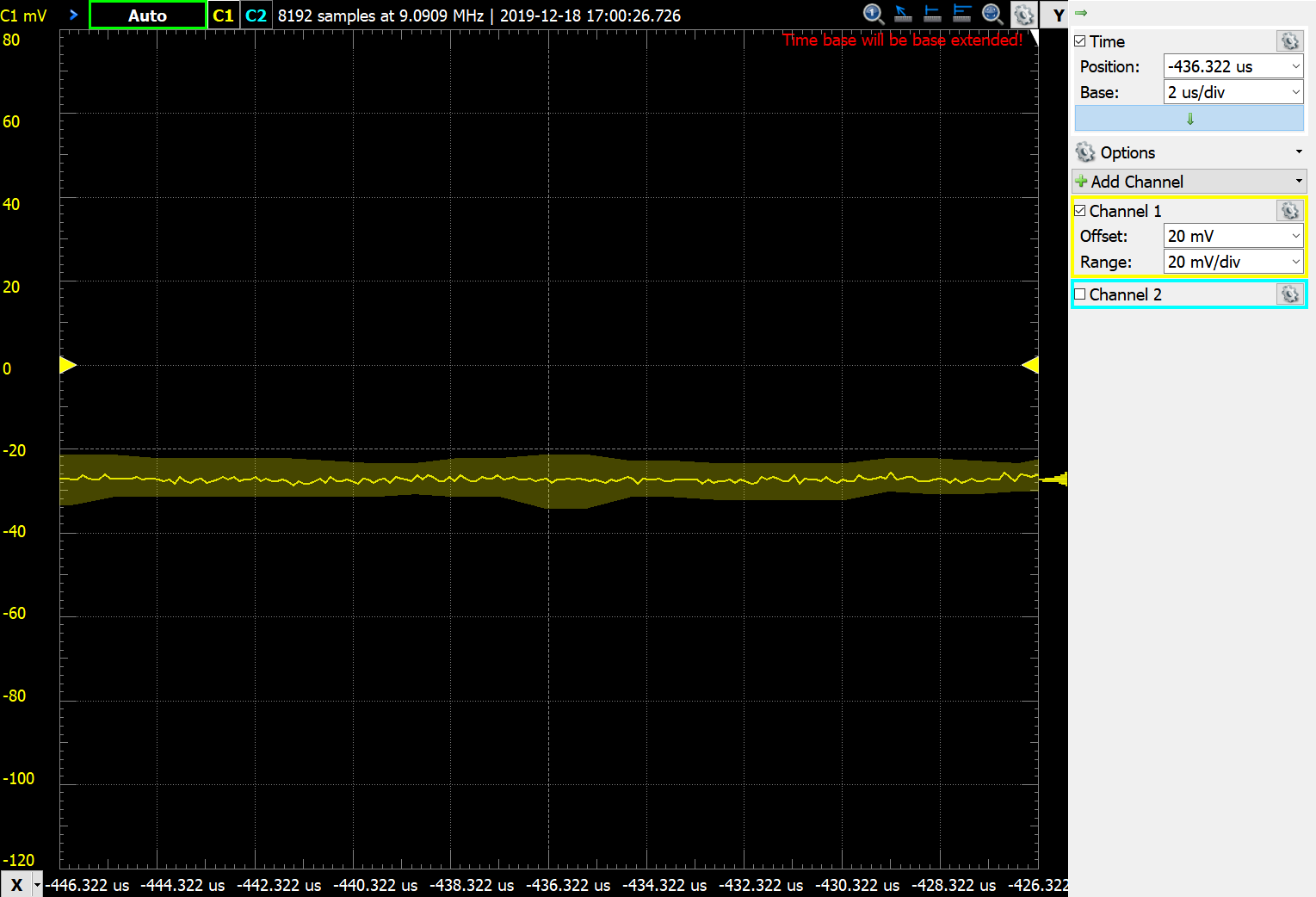Expand the Add Channel dropdown arrow
This screenshot has width=1316, height=897.
1299,182
